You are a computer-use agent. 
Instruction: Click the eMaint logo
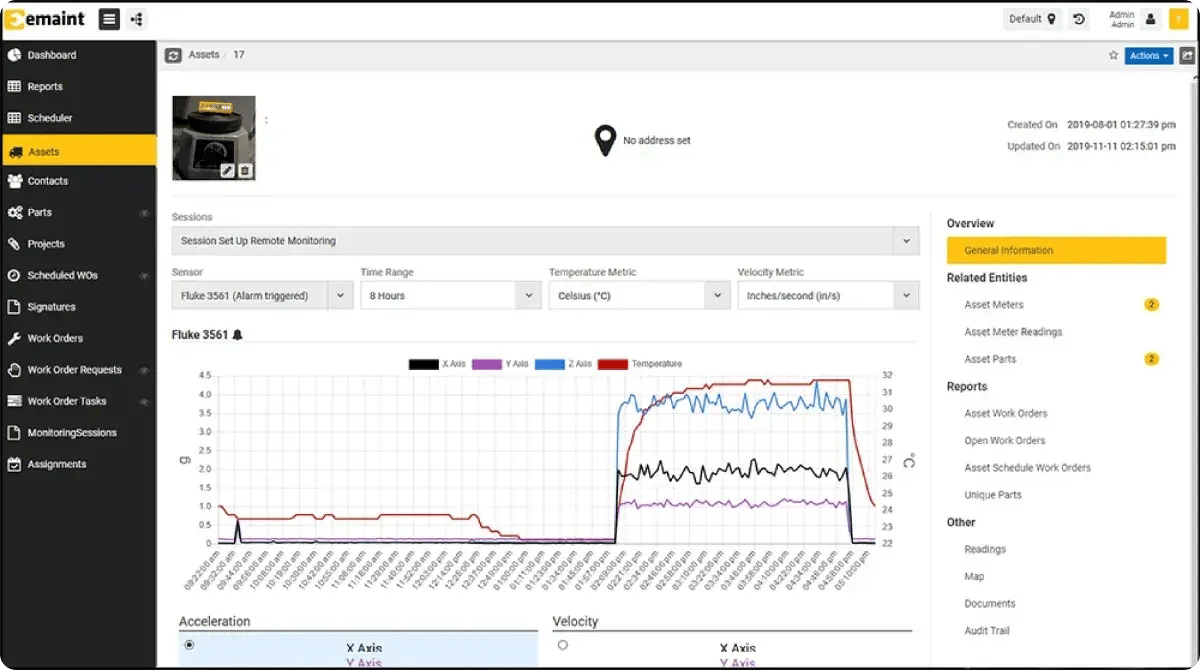(44, 19)
